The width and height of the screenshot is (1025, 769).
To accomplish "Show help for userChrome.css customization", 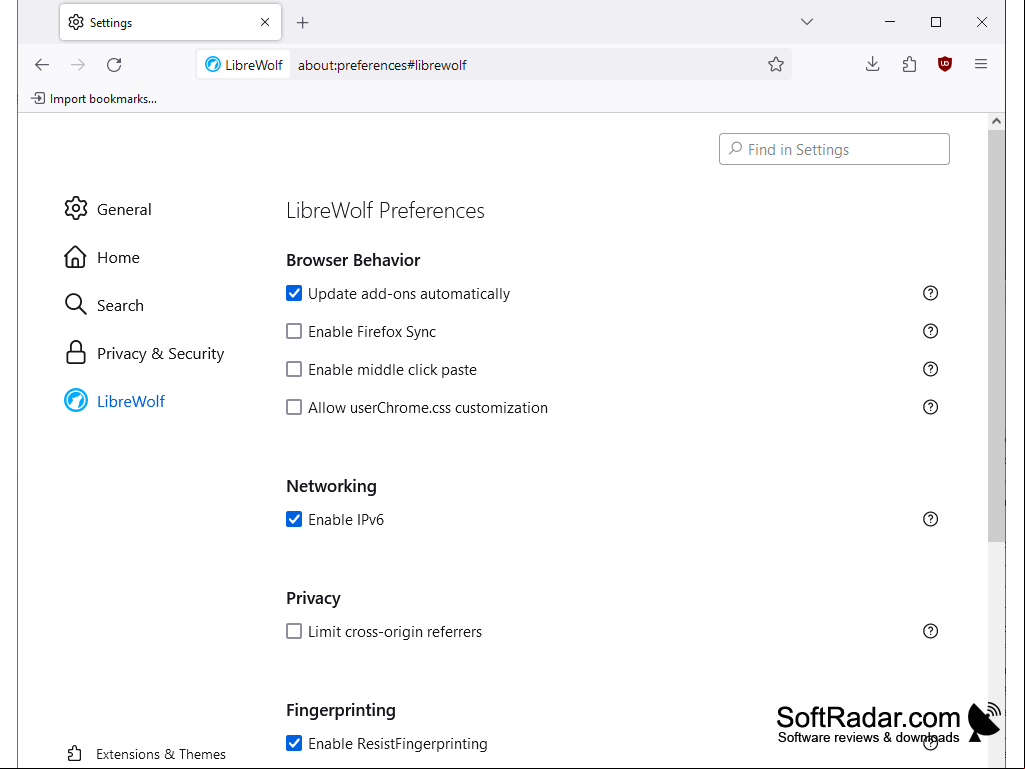I will (x=930, y=407).
